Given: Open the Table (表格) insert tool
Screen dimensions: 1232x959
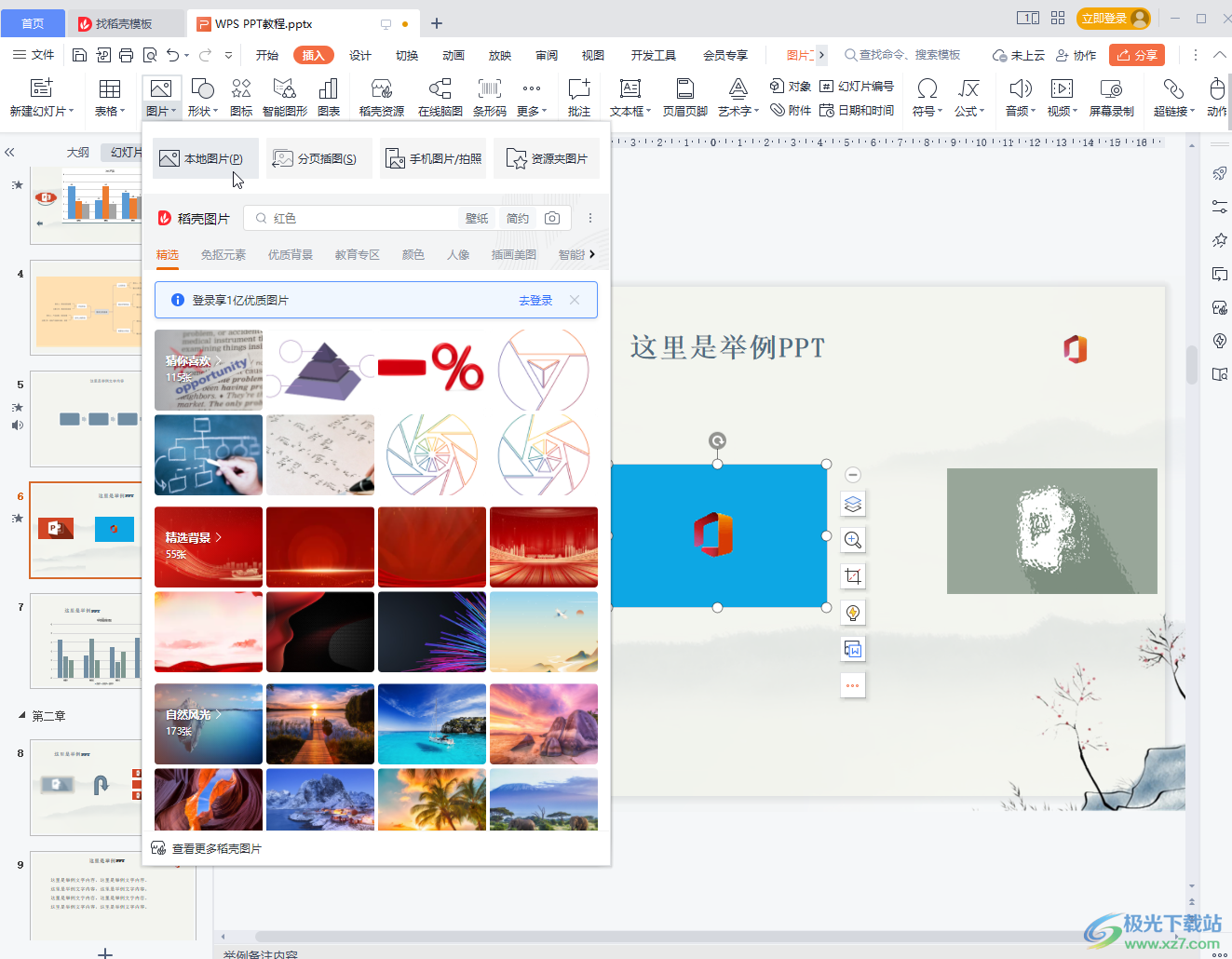Looking at the screenshot, I should click(110, 97).
